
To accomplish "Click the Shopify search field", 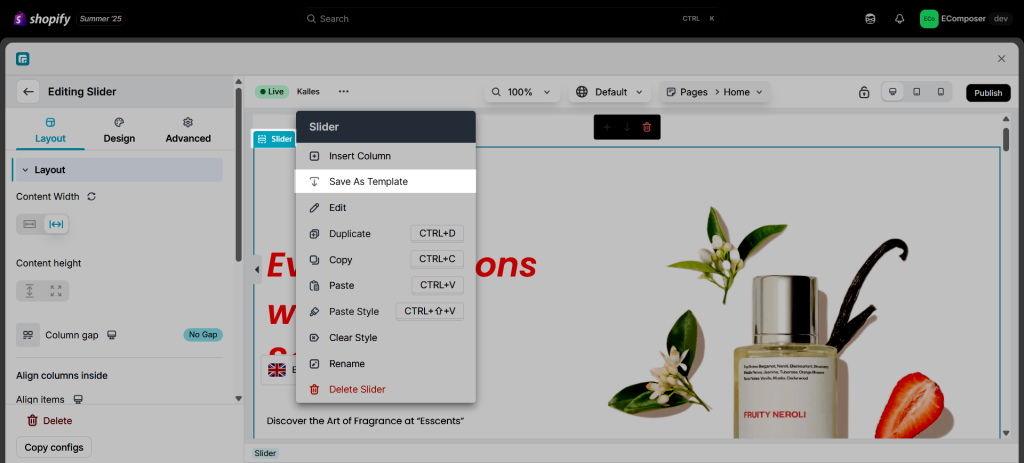I will pyautogui.click(x=511, y=19).
